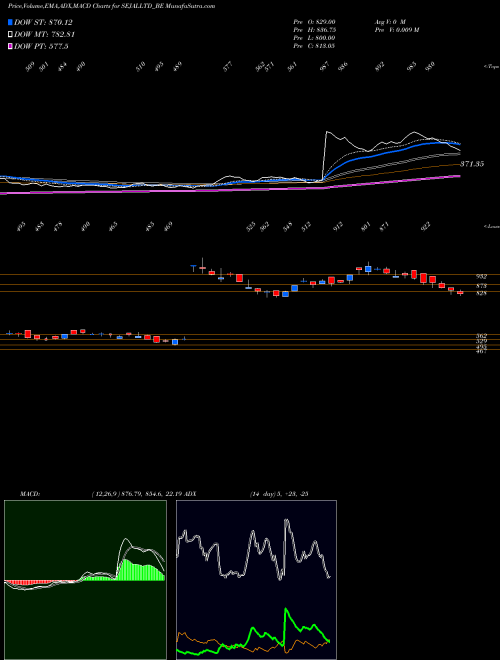Viewport: 500px width, 660px height.
Task: Click the 'Pre O: 829.00' open value
Action: pos(314,21)
